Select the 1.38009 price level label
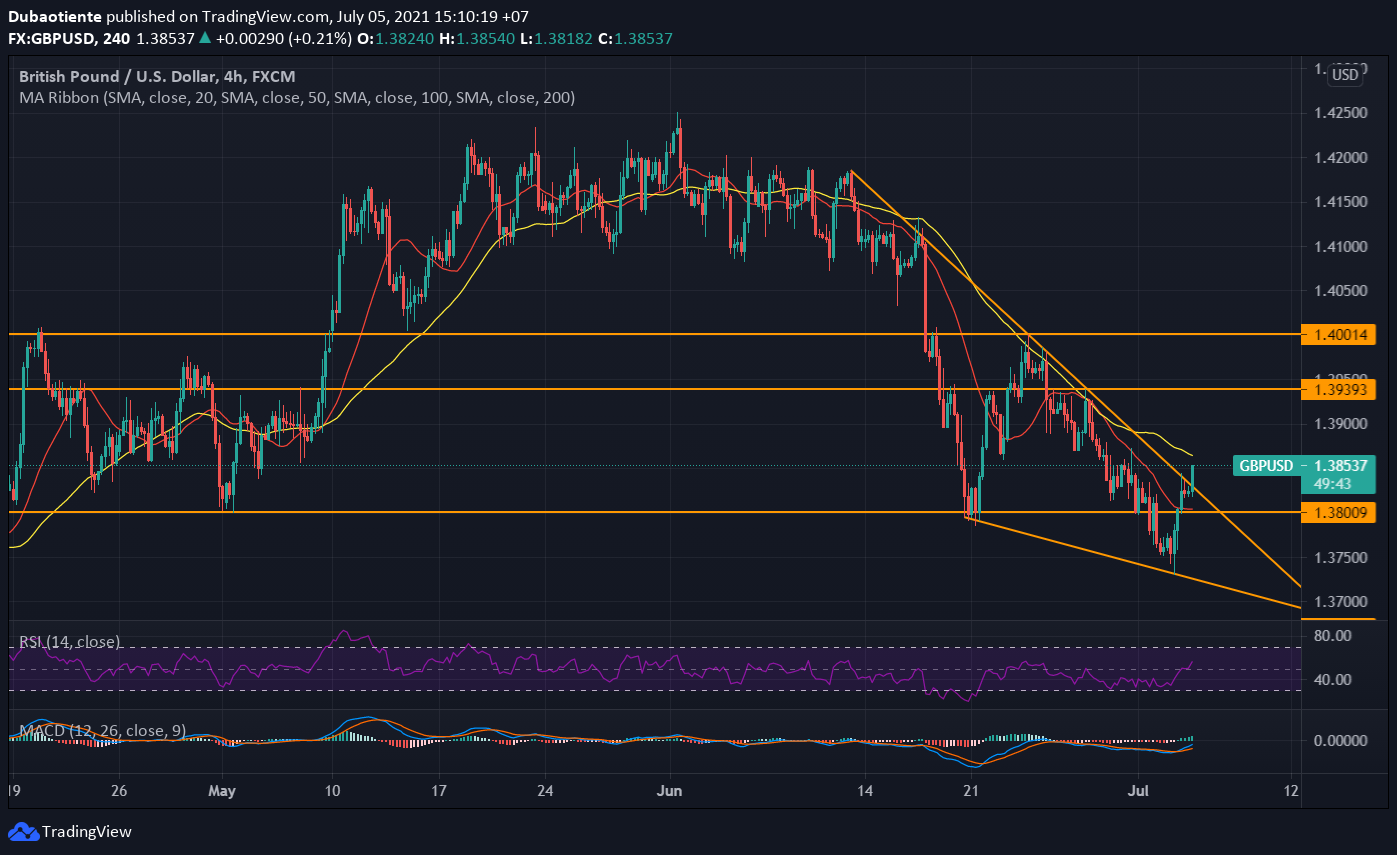The height and width of the screenshot is (855, 1397). click(x=1338, y=512)
